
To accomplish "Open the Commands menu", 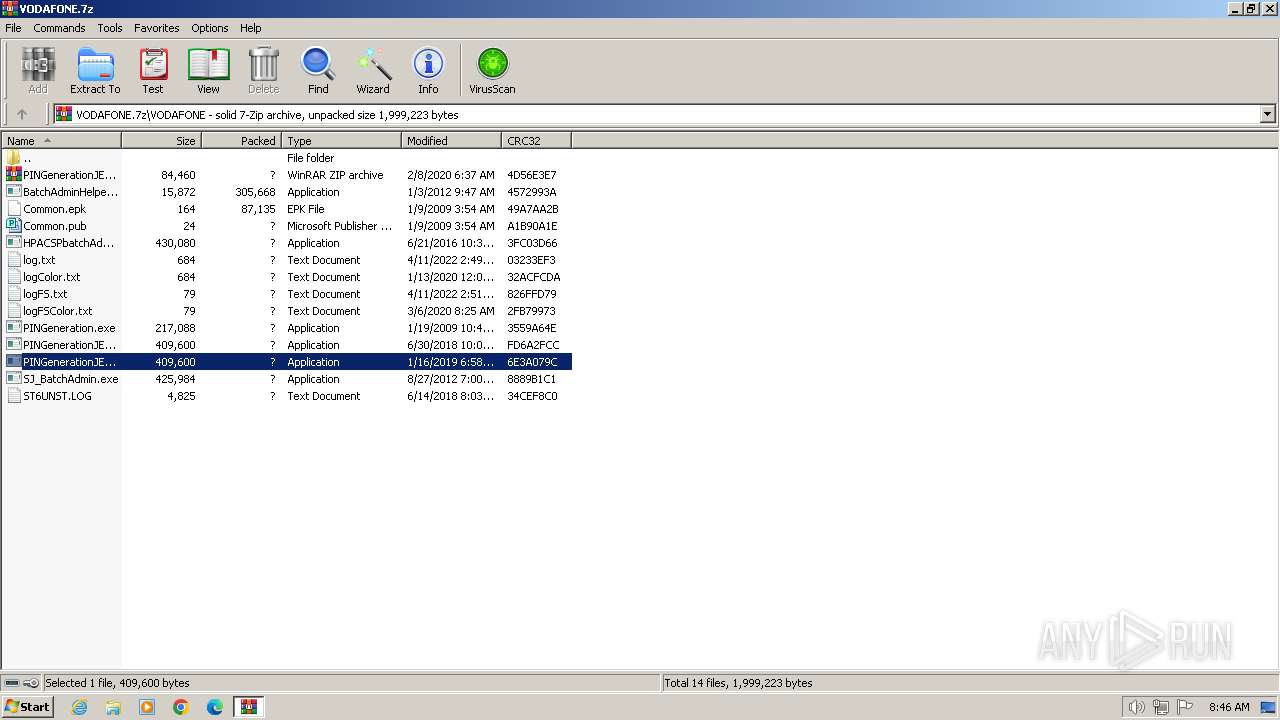I will coord(59,28).
